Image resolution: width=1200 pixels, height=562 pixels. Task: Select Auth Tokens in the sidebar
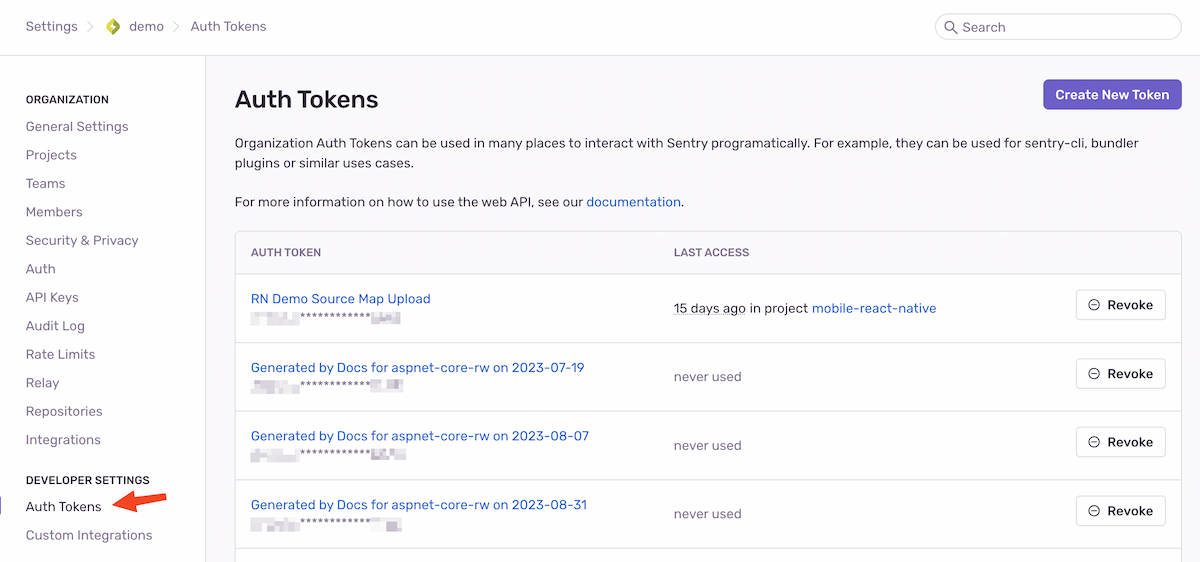[x=63, y=507]
